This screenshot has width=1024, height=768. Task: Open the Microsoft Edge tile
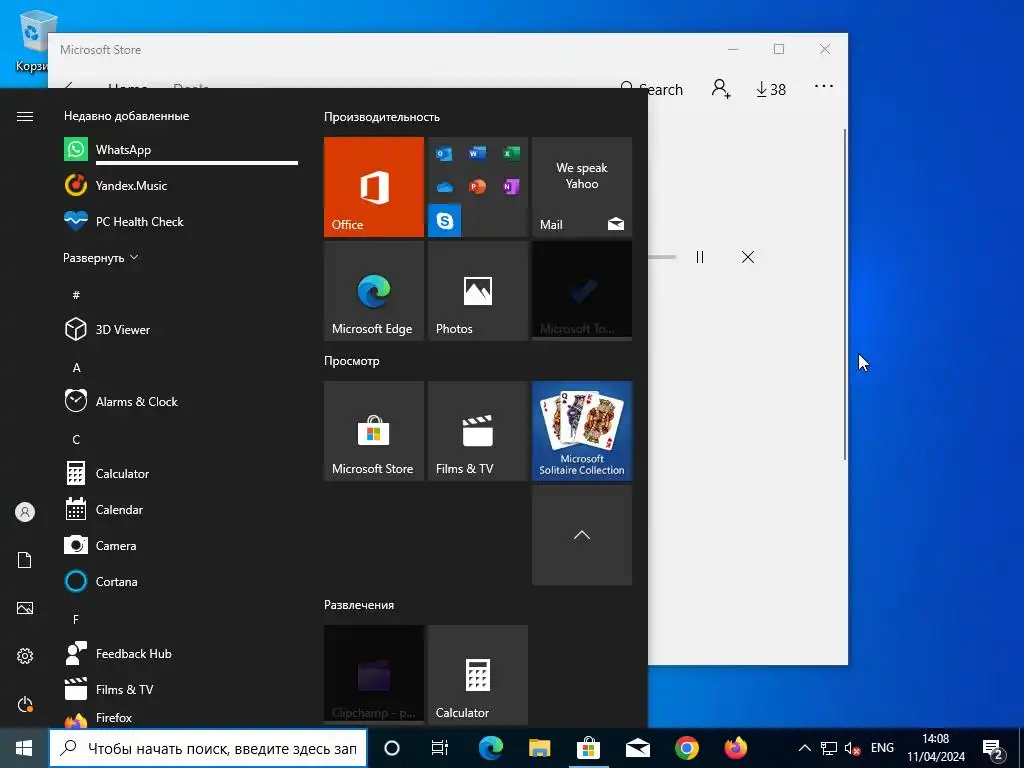click(374, 291)
